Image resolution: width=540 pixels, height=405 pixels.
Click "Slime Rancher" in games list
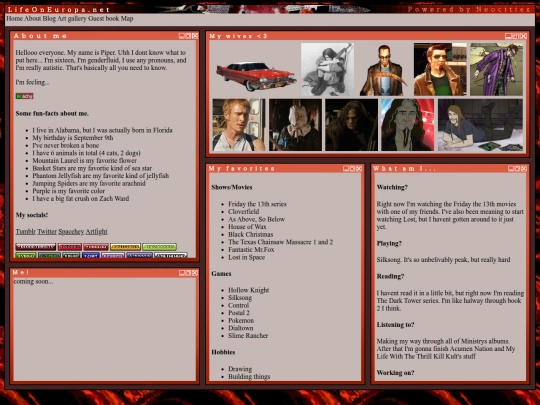(248, 335)
